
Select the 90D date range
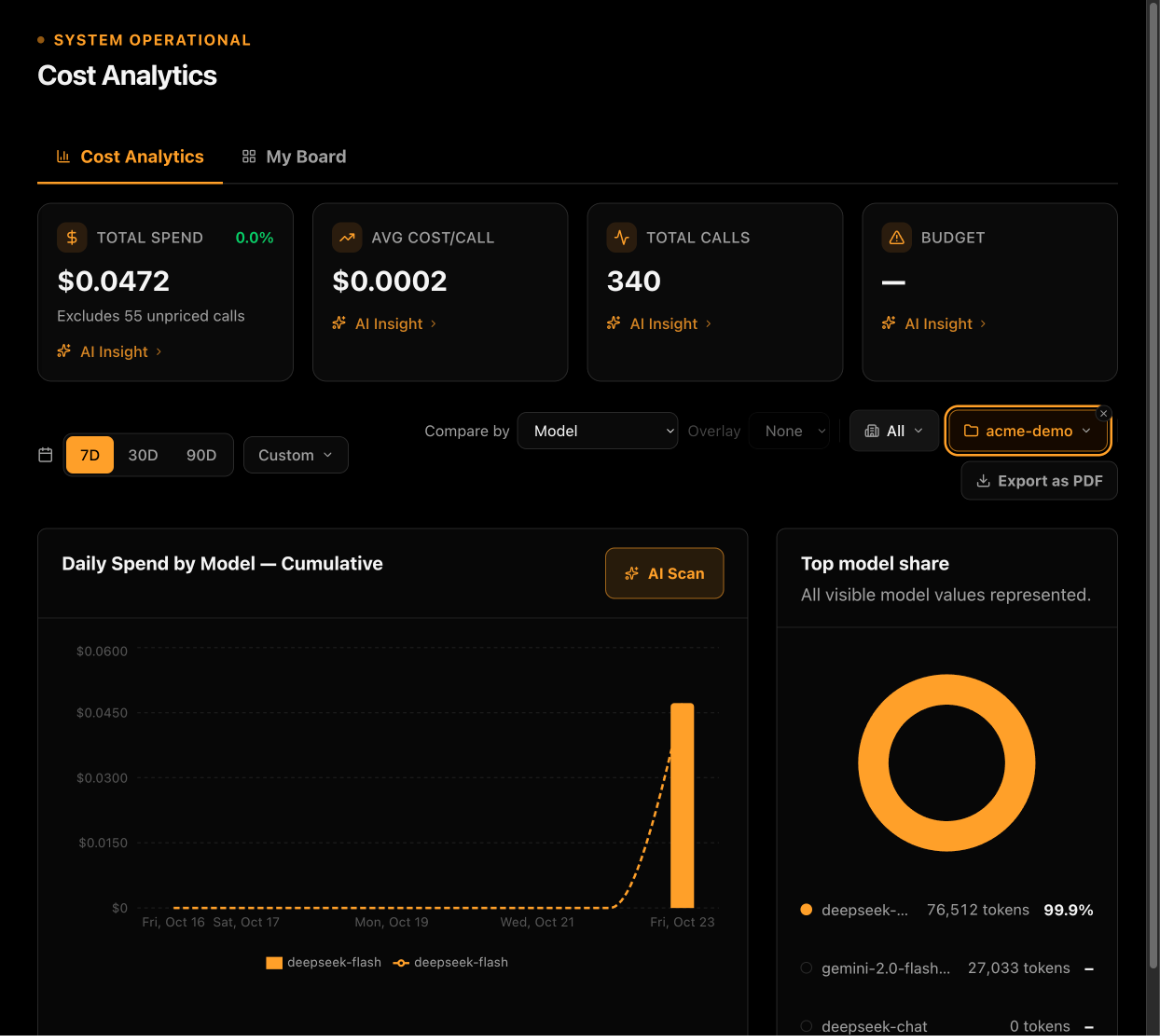click(201, 454)
